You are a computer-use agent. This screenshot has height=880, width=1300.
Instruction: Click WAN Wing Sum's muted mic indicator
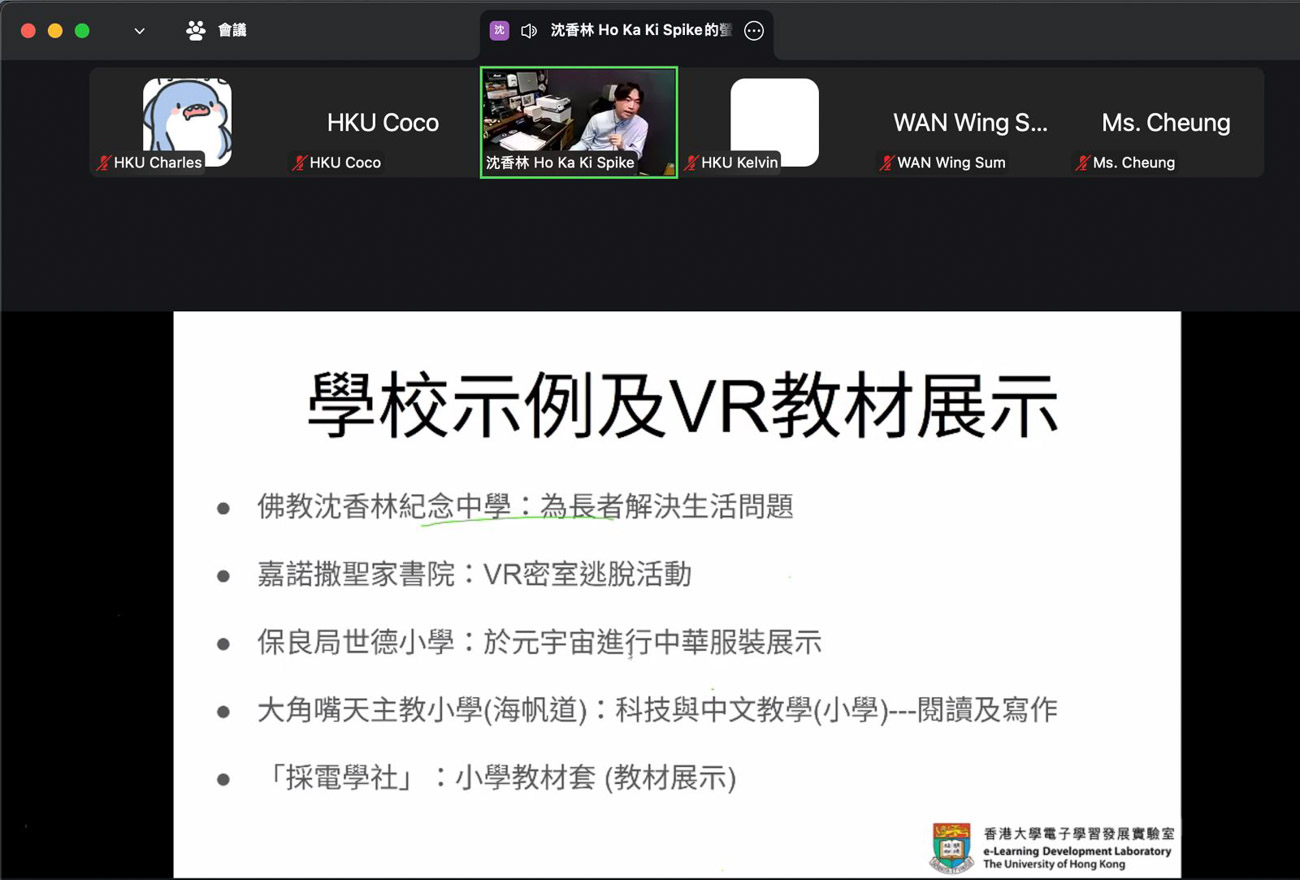(x=886, y=163)
